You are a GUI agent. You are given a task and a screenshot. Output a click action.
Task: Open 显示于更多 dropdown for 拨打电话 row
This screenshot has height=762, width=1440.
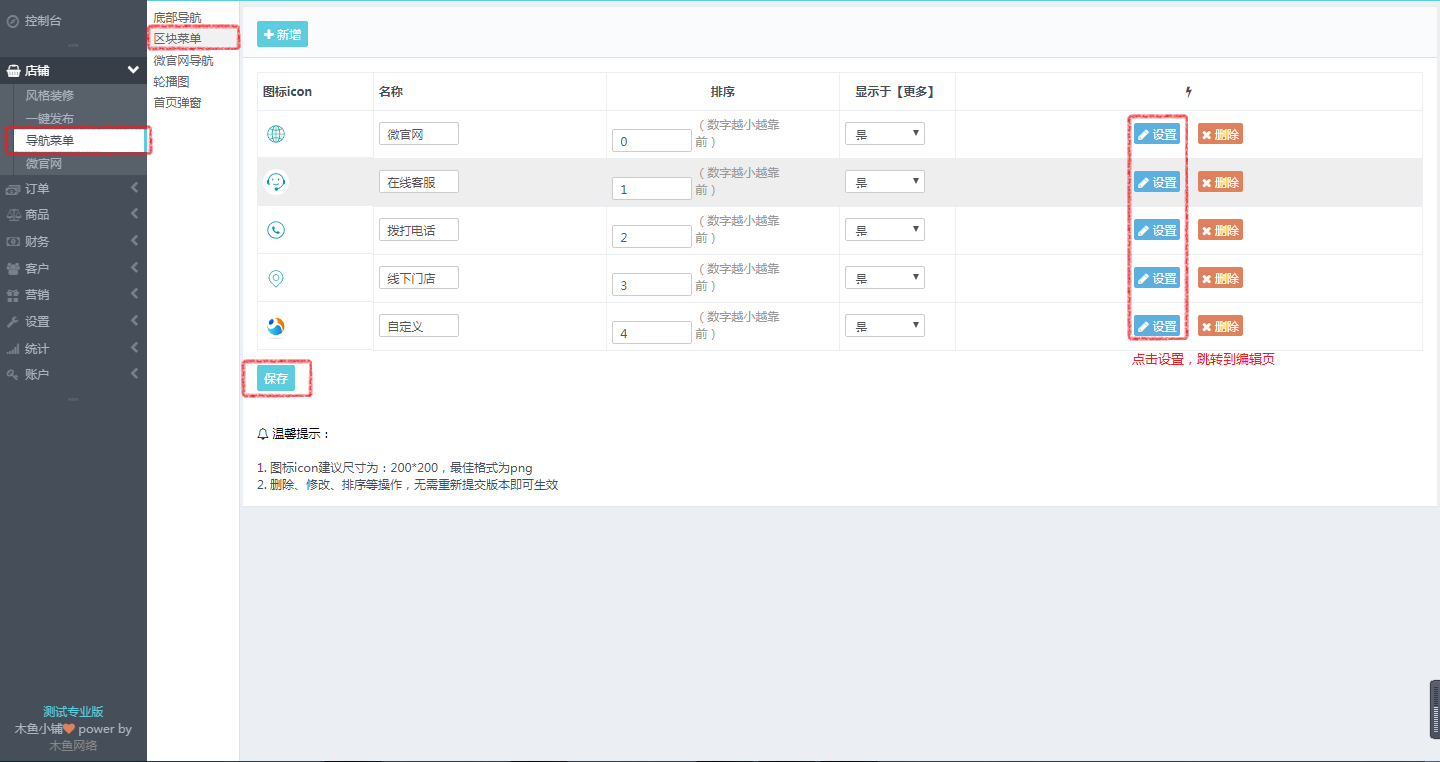(x=884, y=230)
